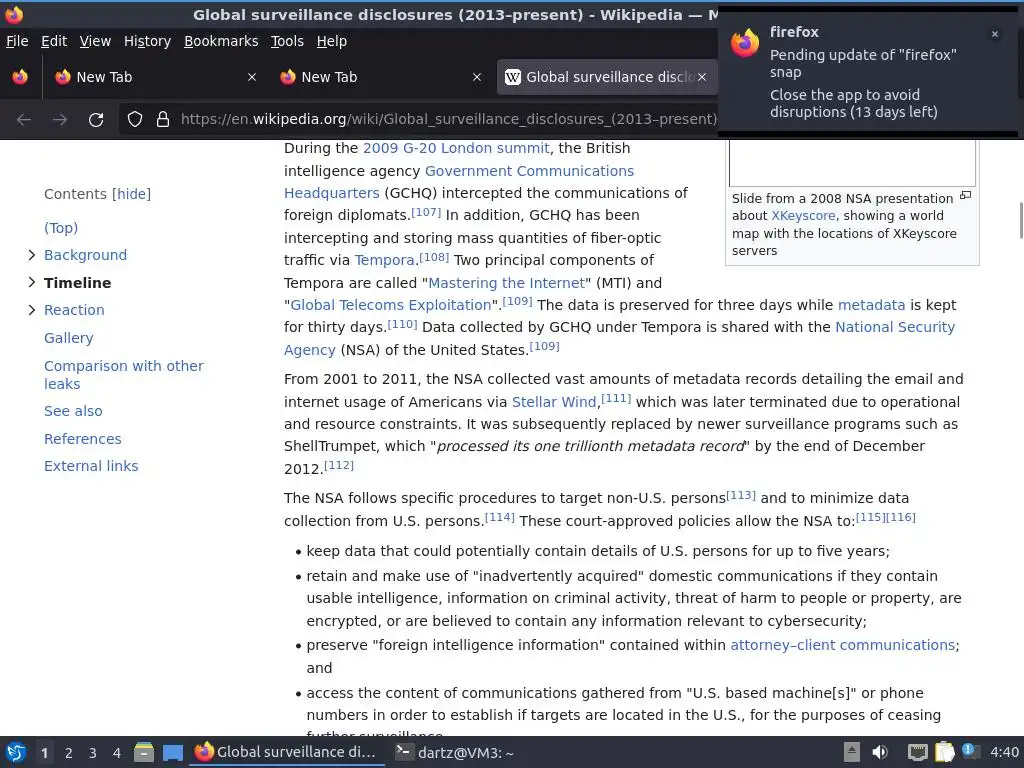Image resolution: width=1024 pixels, height=768 pixels.
Task: Reload the page with the refresh icon
Action: pos(96,120)
